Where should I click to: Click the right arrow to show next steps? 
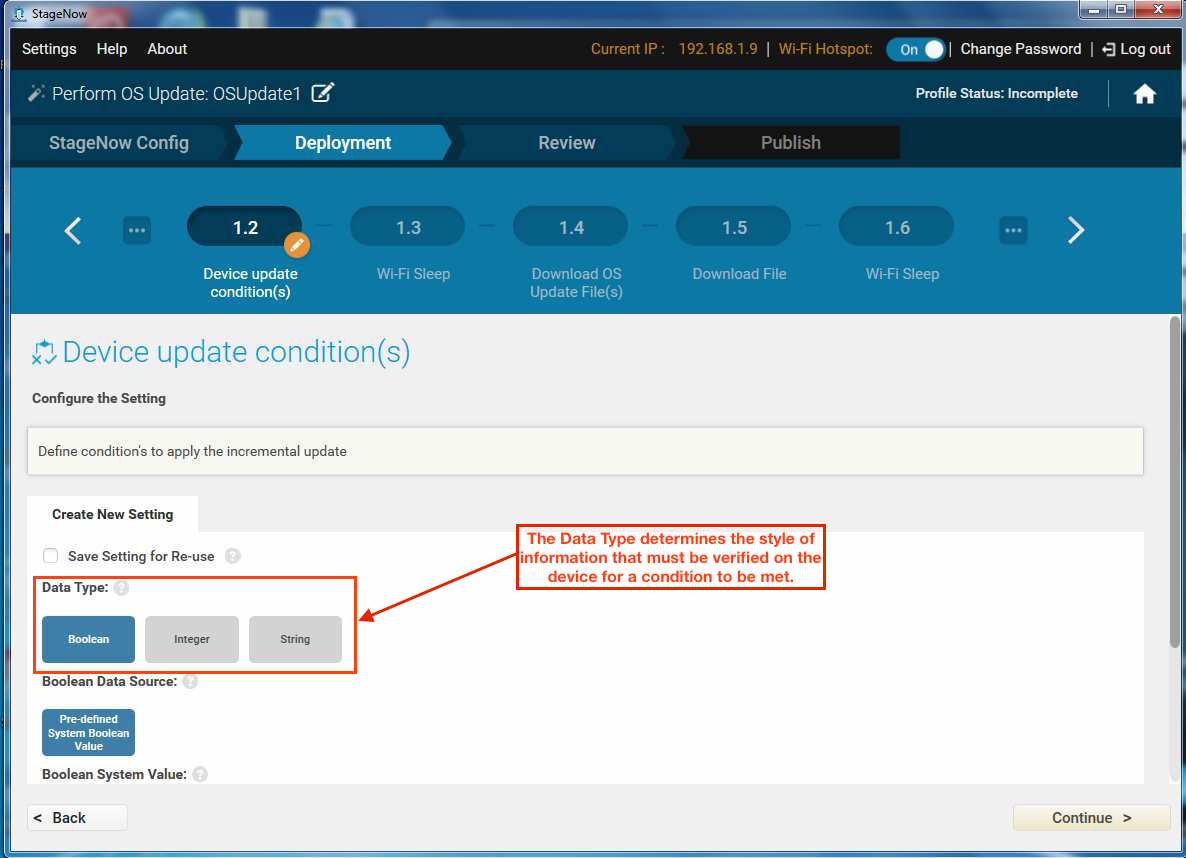click(1076, 230)
